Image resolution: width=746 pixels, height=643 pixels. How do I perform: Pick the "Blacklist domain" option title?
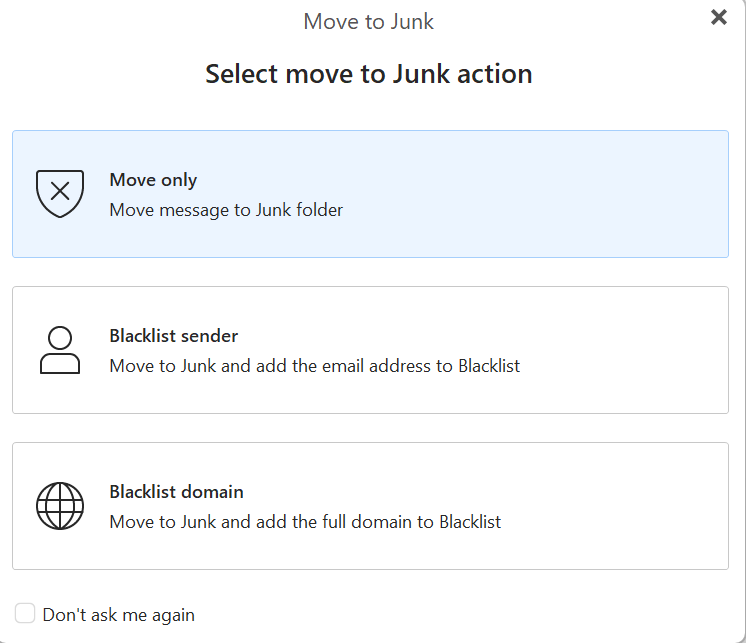pyautogui.click(x=176, y=492)
